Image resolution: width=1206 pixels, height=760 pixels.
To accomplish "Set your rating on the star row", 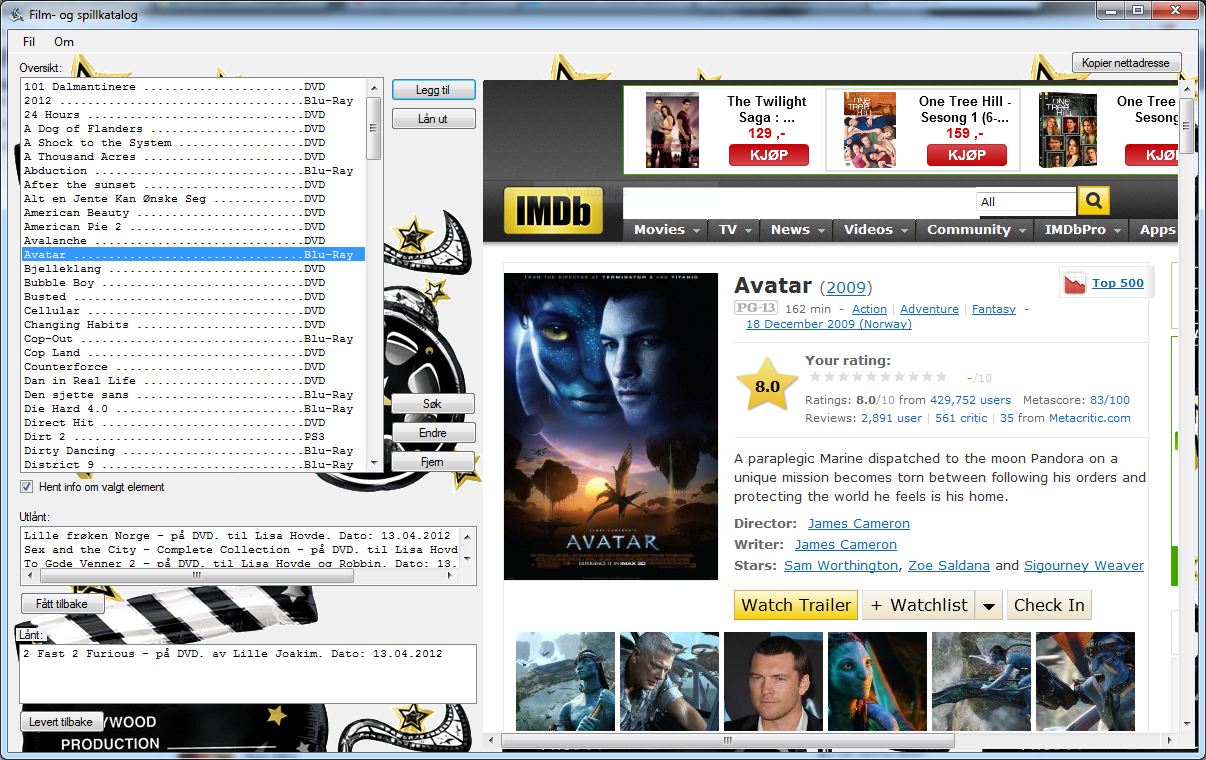I will click(878, 377).
